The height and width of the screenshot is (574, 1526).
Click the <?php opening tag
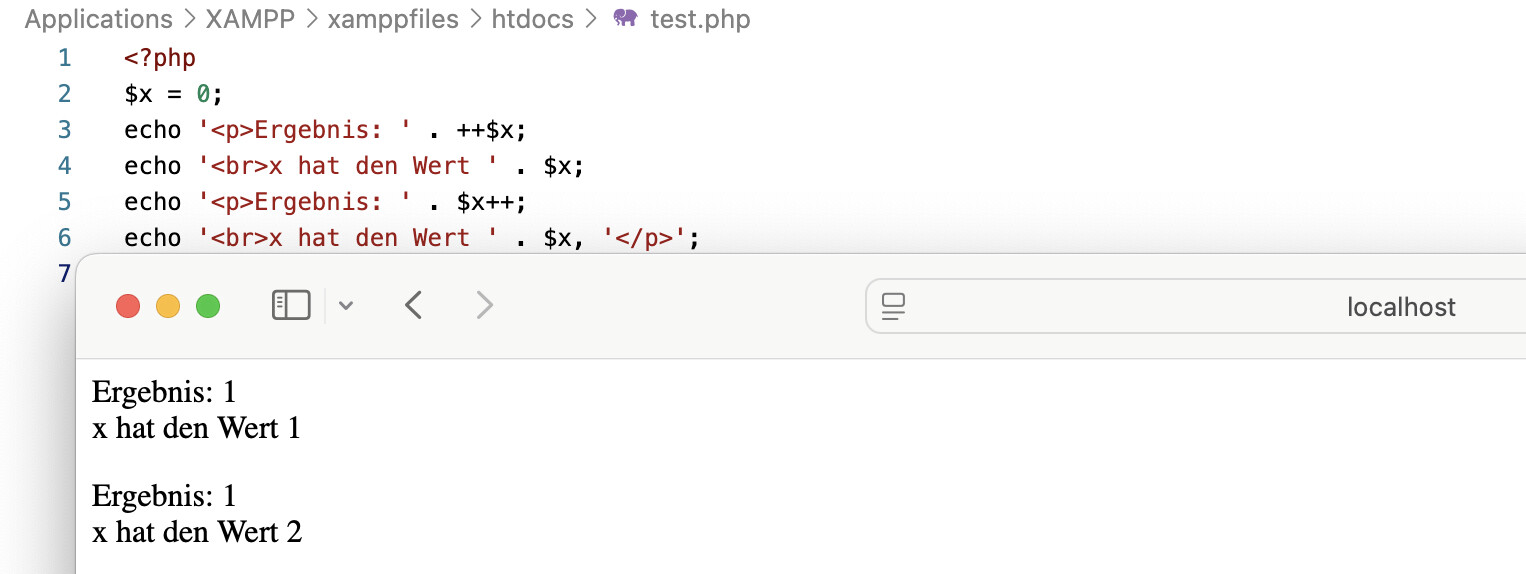[x=160, y=58]
